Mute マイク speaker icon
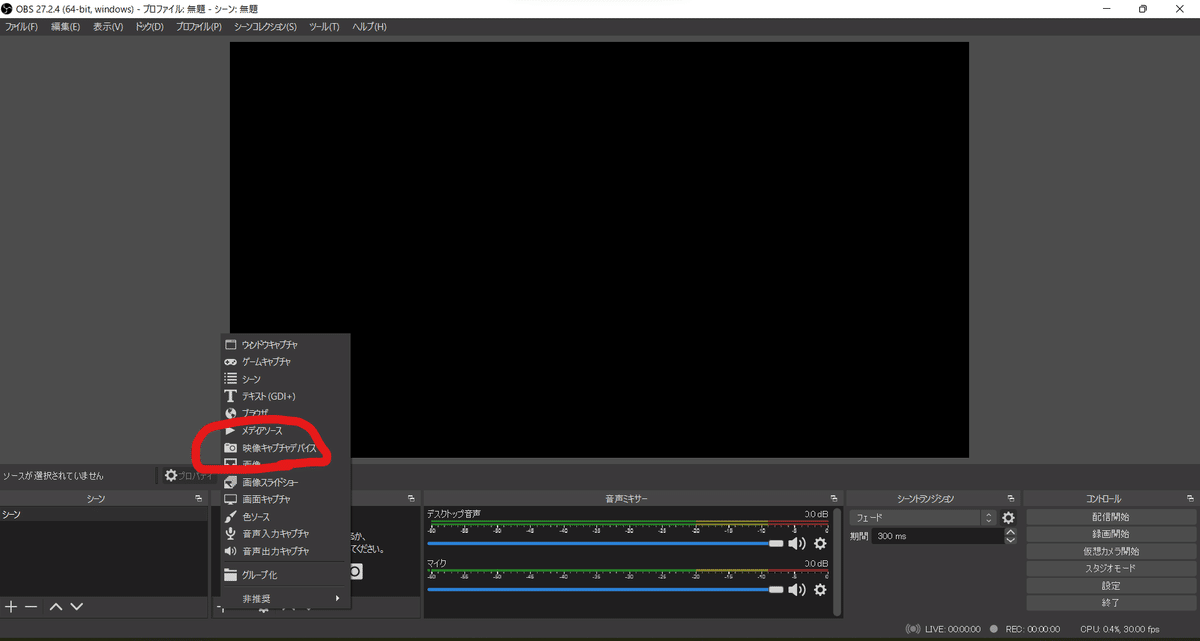Screen dimensions: 1200x641 [x=797, y=590]
